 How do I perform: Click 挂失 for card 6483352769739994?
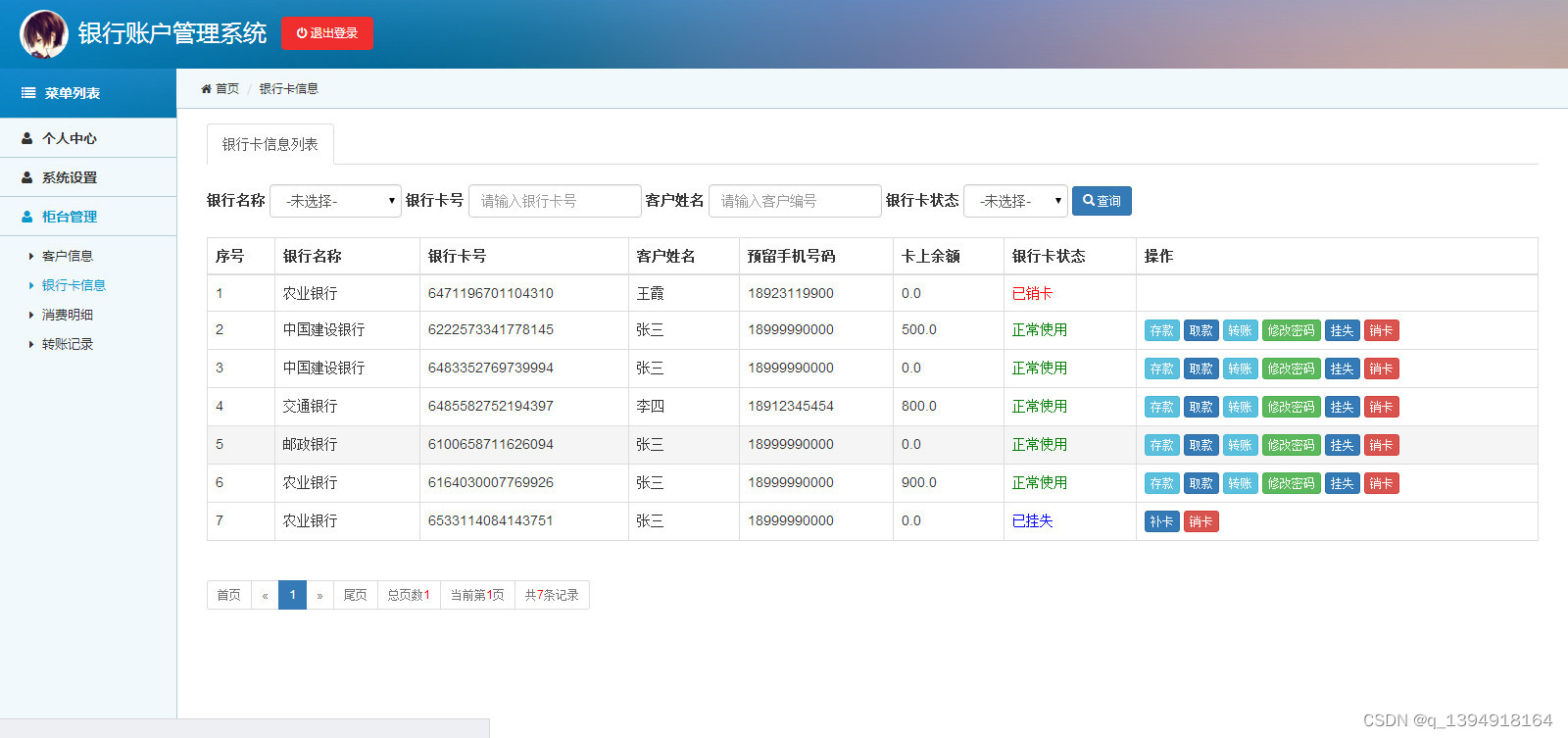coord(1343,369)
